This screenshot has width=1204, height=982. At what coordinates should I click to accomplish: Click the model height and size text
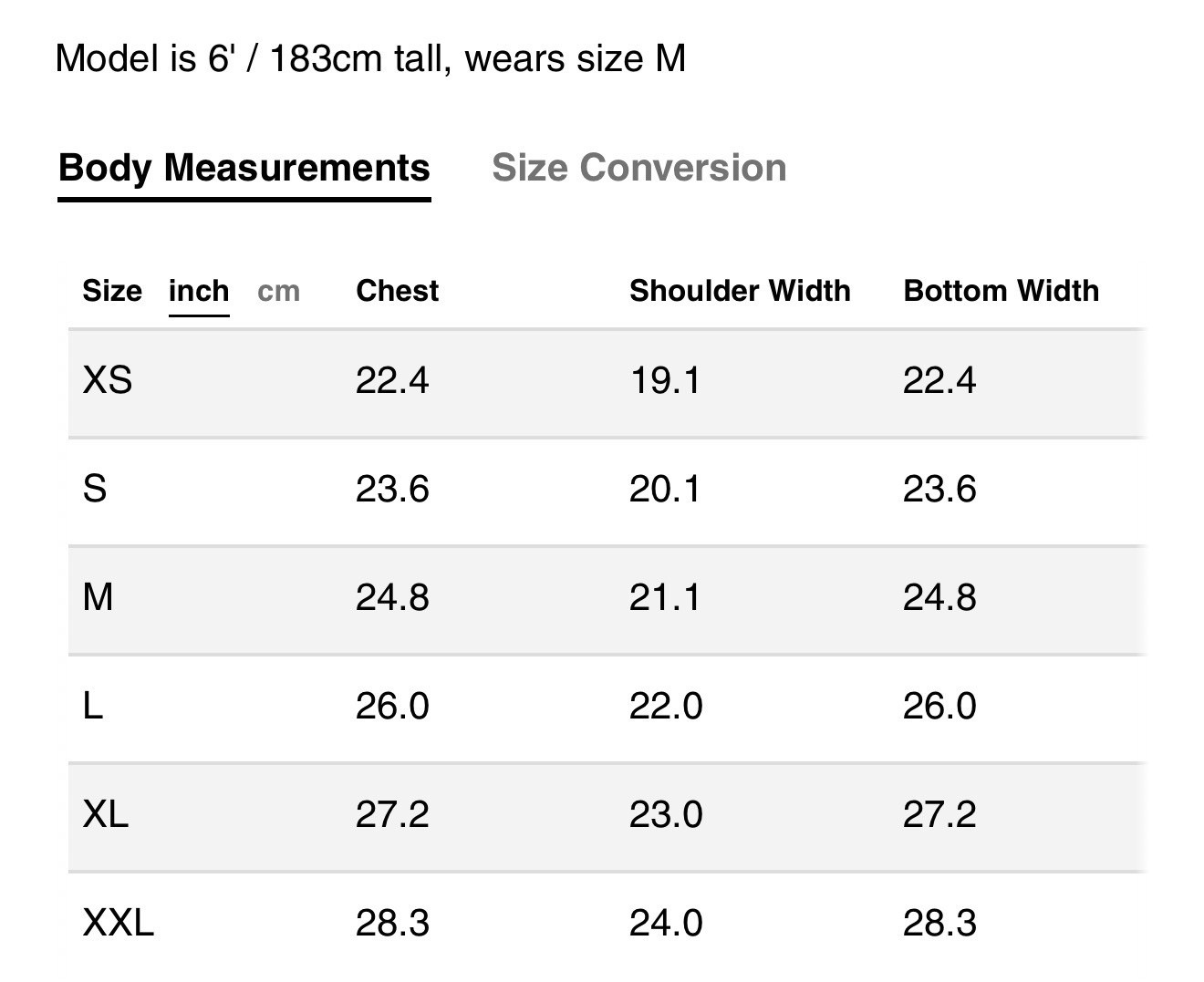coord(370,59)
